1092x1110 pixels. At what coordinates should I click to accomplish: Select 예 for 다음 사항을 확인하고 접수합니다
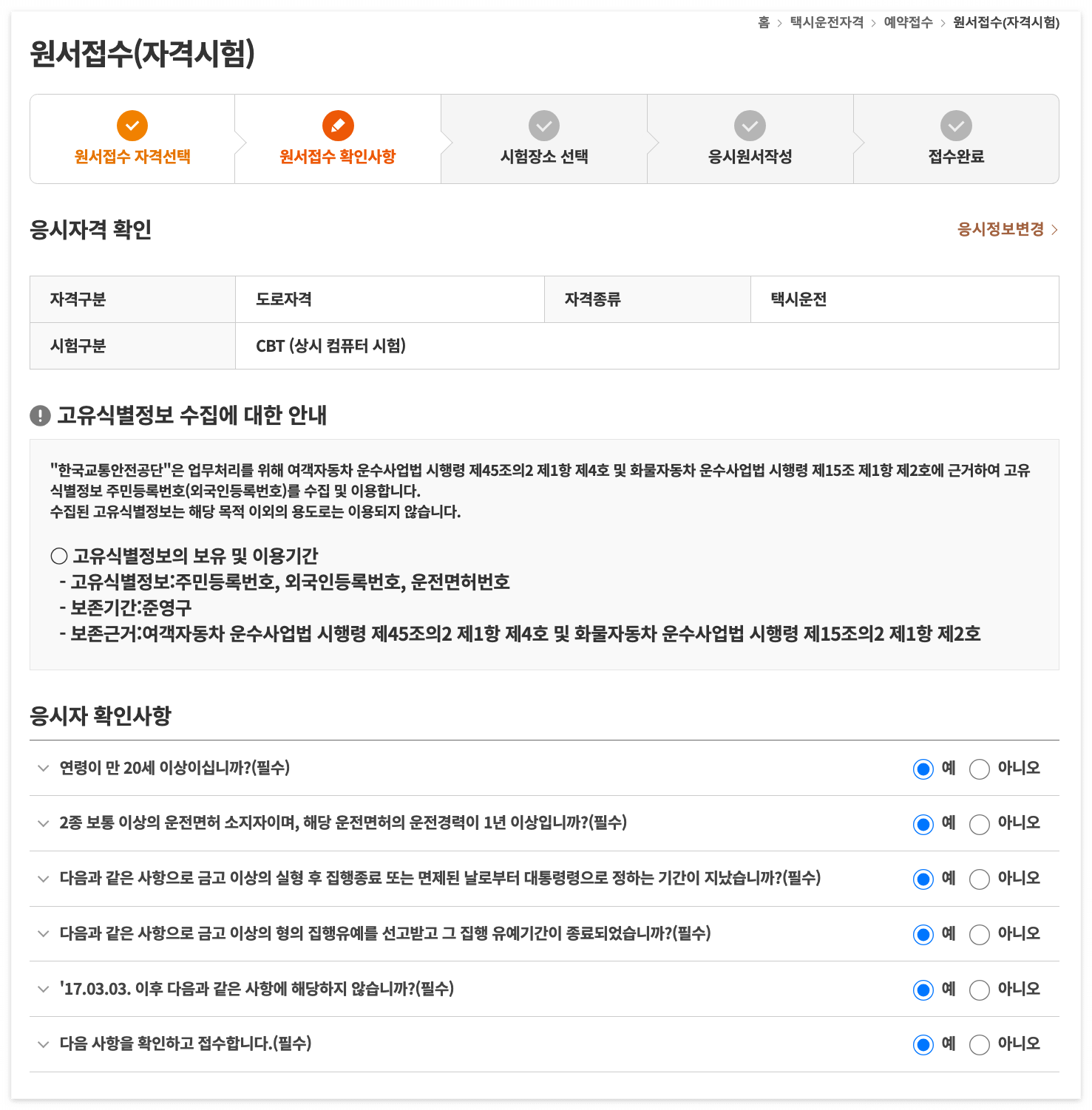coord(923,1045)
